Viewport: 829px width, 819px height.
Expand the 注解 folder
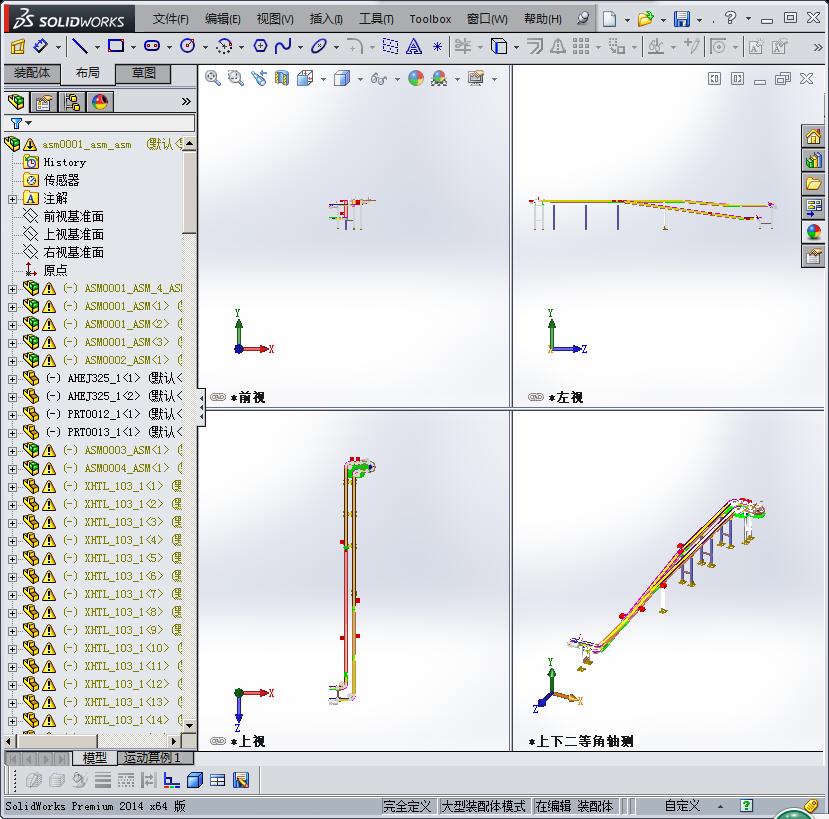click(x=12, y=199)
